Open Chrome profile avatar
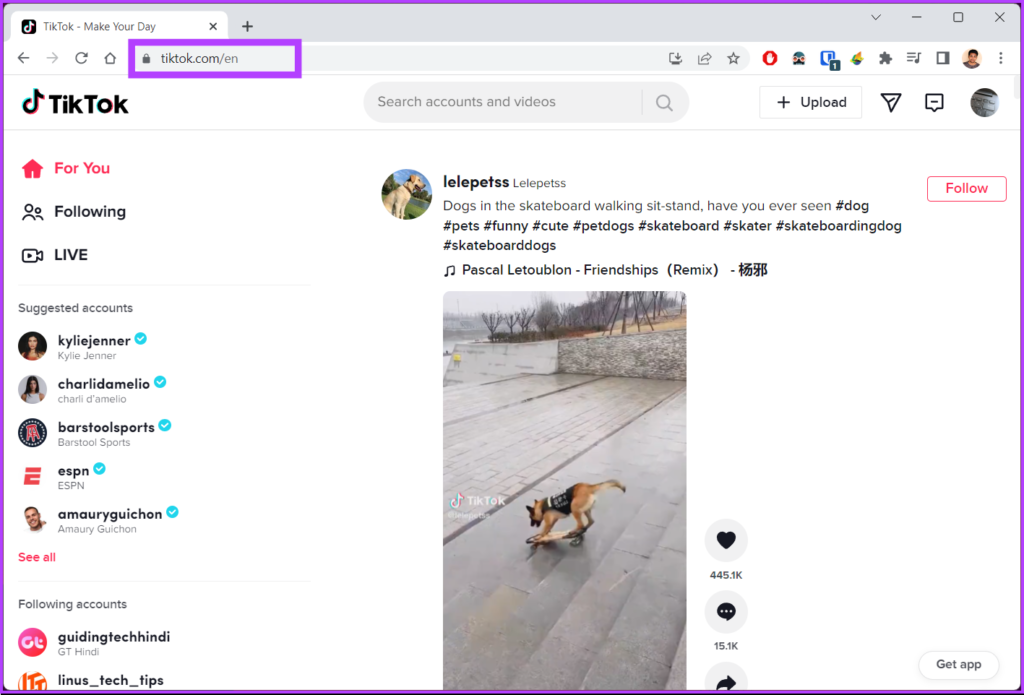Screen dimensions: 1024x695 (x=972, y=58)
